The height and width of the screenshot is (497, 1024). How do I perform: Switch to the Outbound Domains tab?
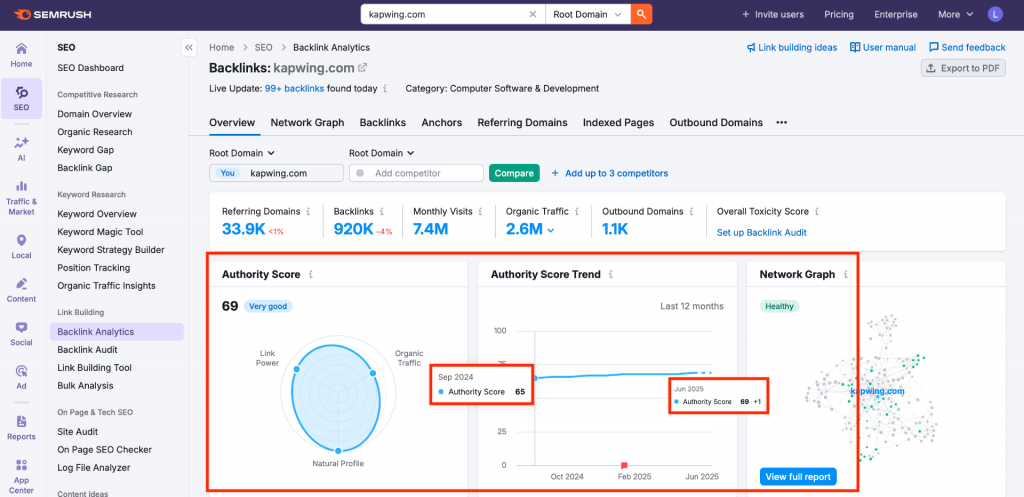point(716,122)
